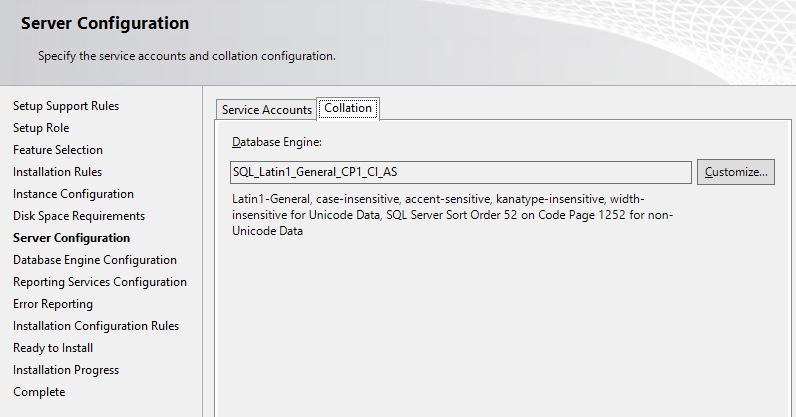Go to Reporting Services Configuration
This screenshot has width=796, height=417.
pyautogui.click(x=100, y=282)
